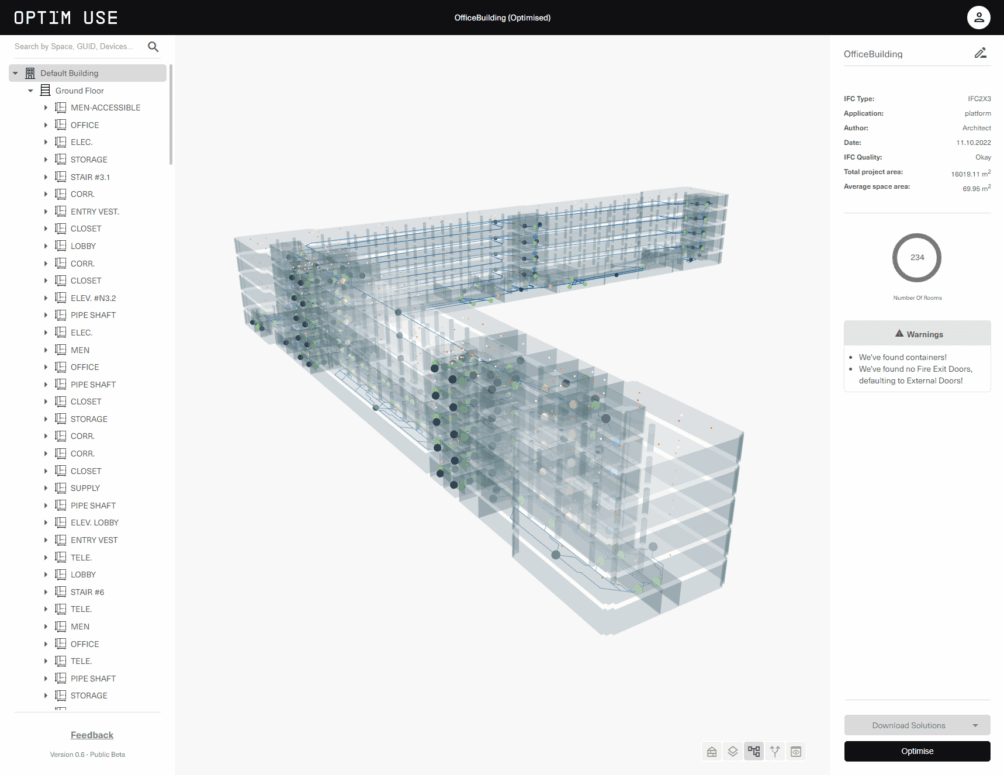Click the fork-shaped routing arrows icon
This screenshot has width=1004, height=775.
coord(775,751)
